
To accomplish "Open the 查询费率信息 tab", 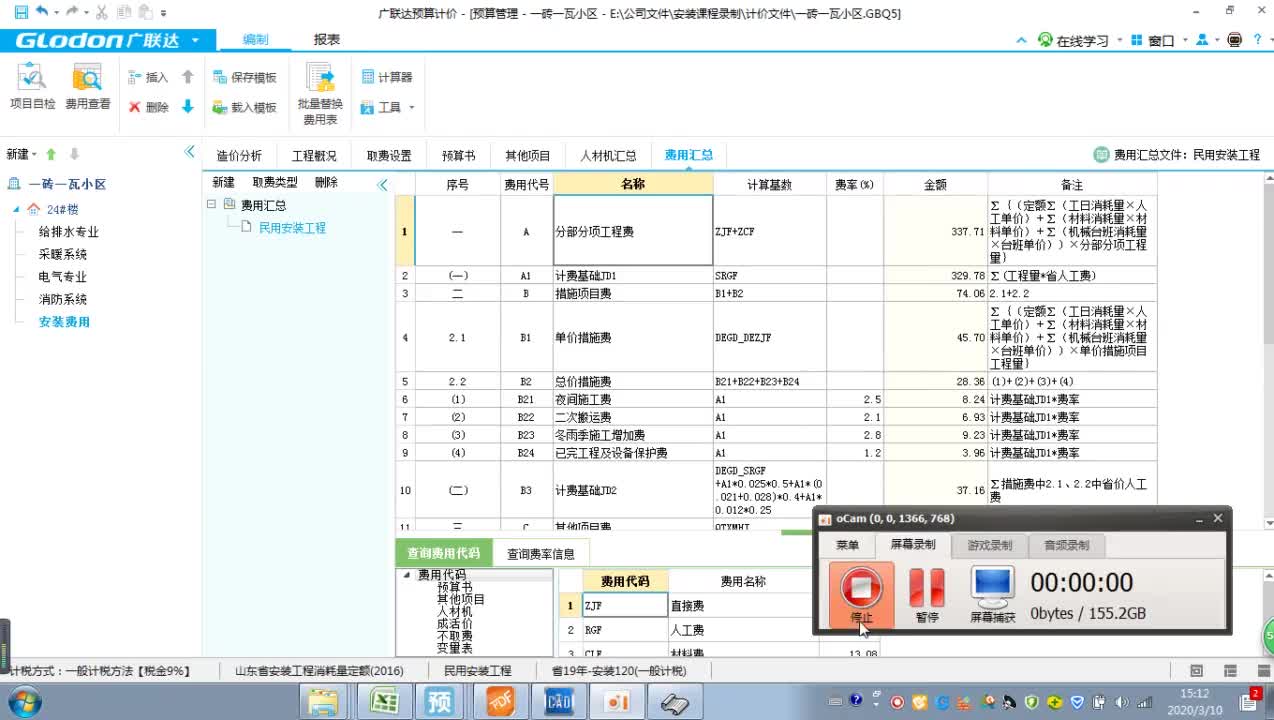I will 540,553.
